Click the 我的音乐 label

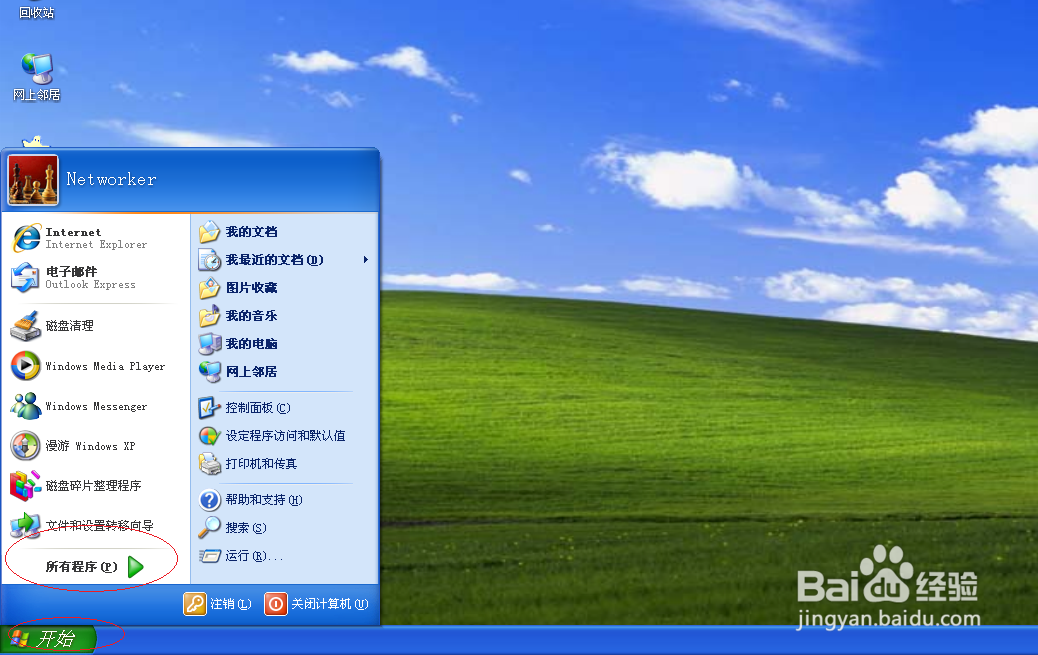[252, 316]
